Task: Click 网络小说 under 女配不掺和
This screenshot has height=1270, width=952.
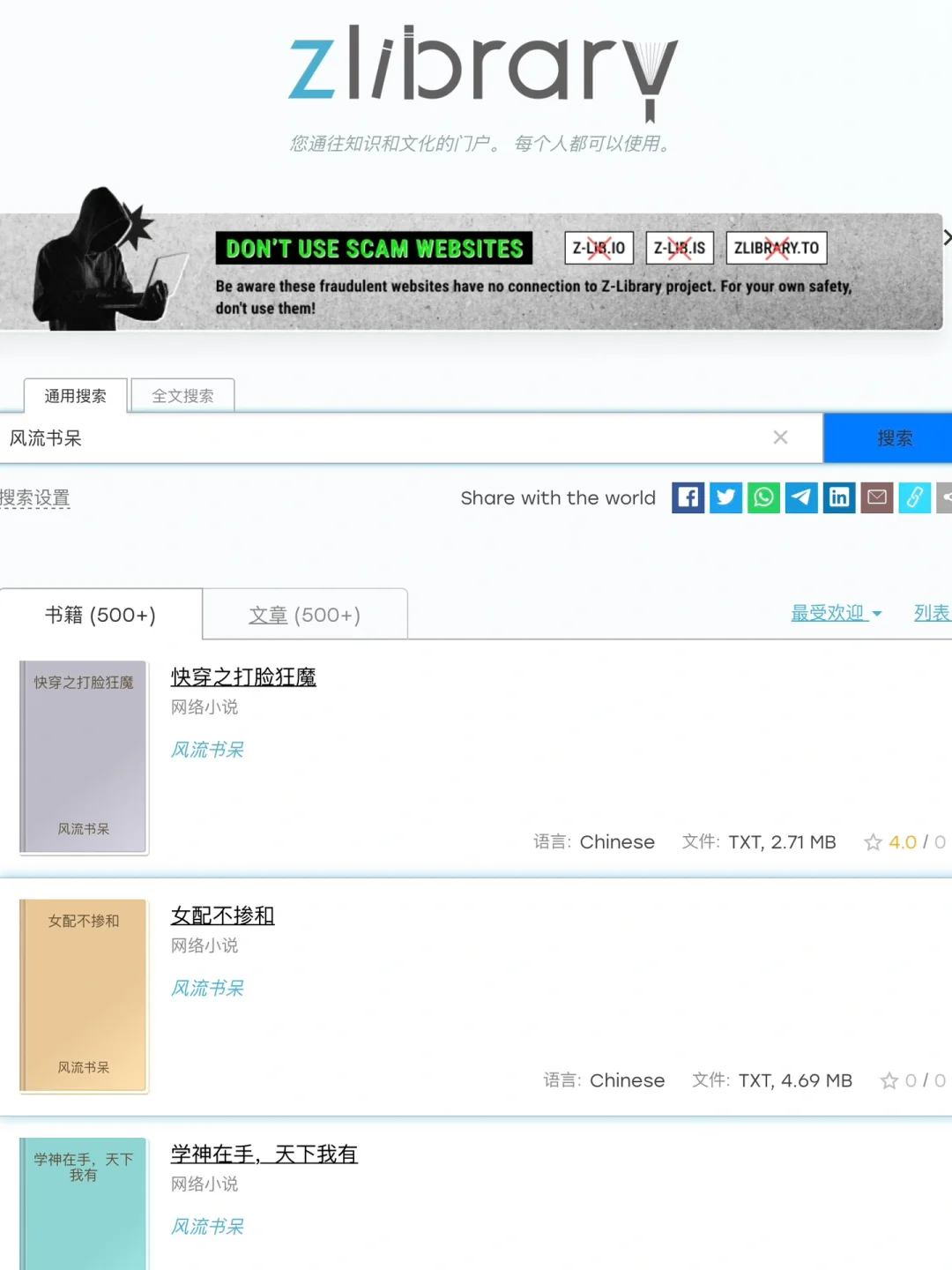Action: [205, 945]
